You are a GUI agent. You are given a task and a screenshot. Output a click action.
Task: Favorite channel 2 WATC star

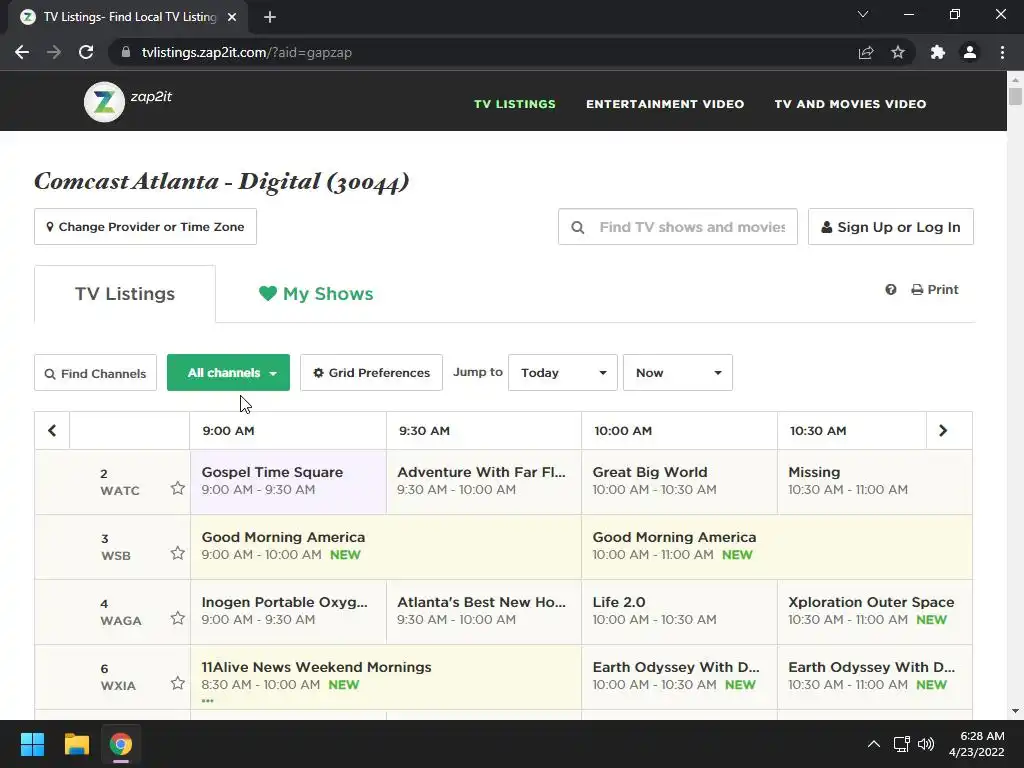[x=178, y=488]
